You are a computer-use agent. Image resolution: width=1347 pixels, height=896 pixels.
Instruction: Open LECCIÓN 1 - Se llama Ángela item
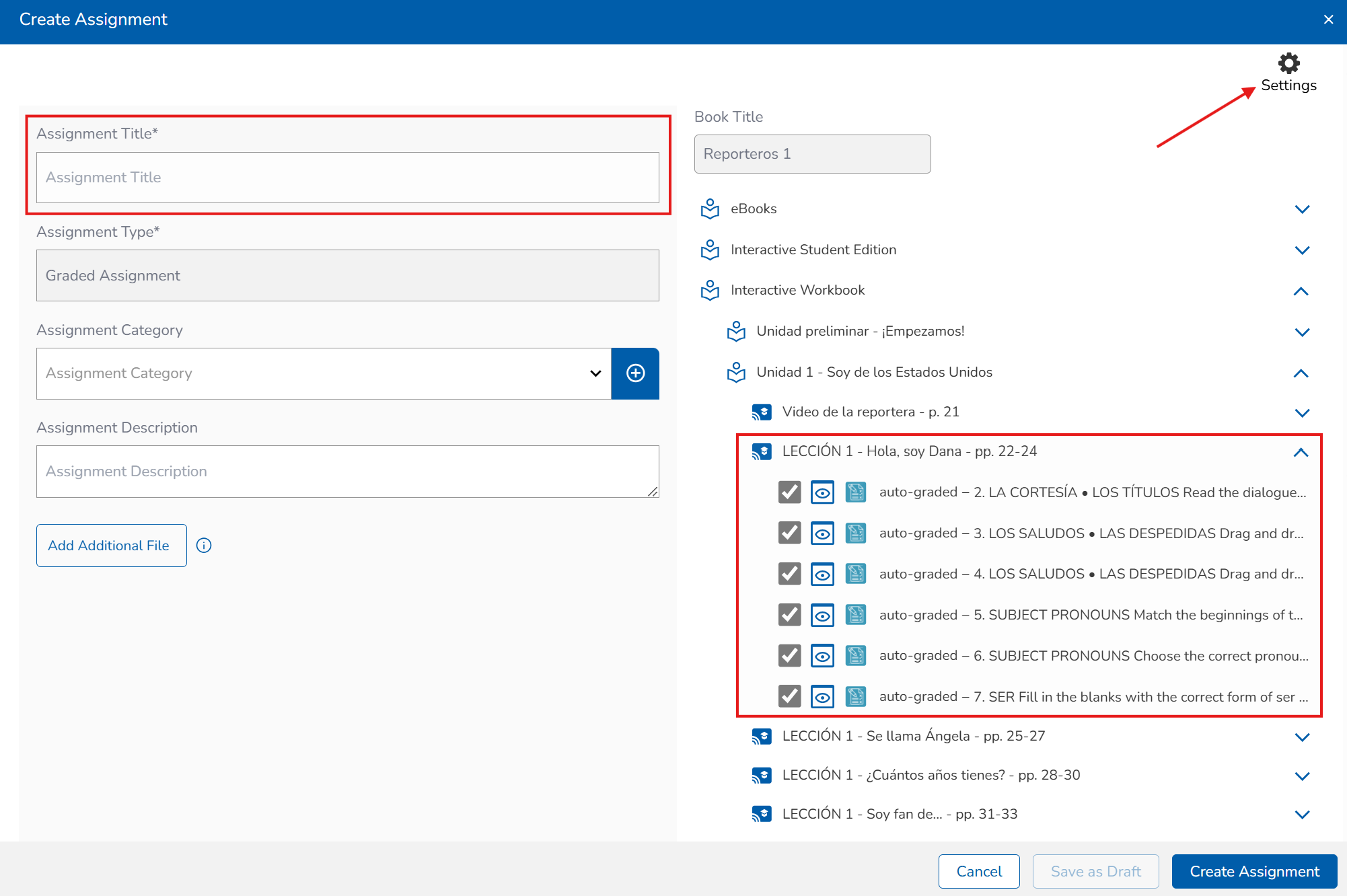tap(913, 736)
